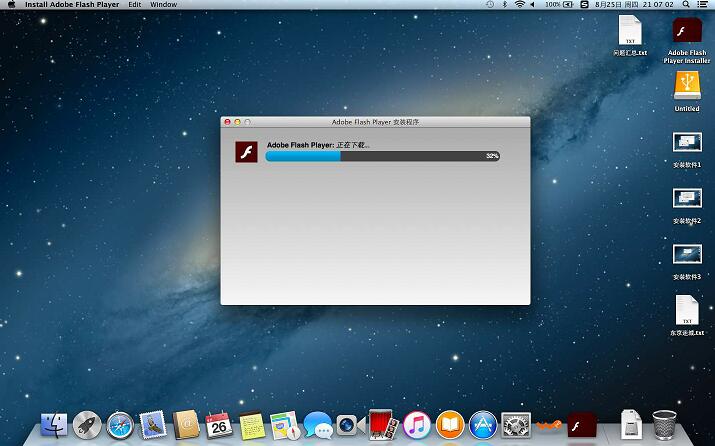Open Messages chat bubbles in dock
Image resolution: width=715 pixels, height=446 pixels.
tap(318, 425)
